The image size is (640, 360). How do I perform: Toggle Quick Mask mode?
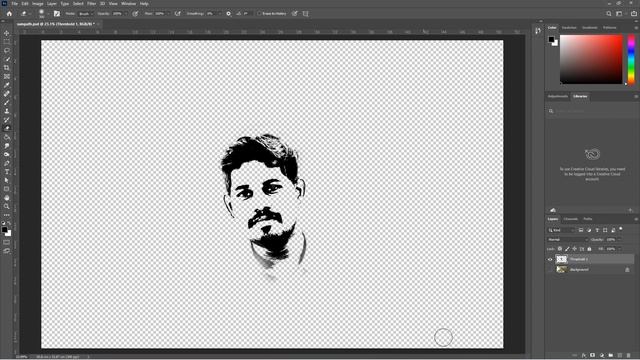click(7, 242)
